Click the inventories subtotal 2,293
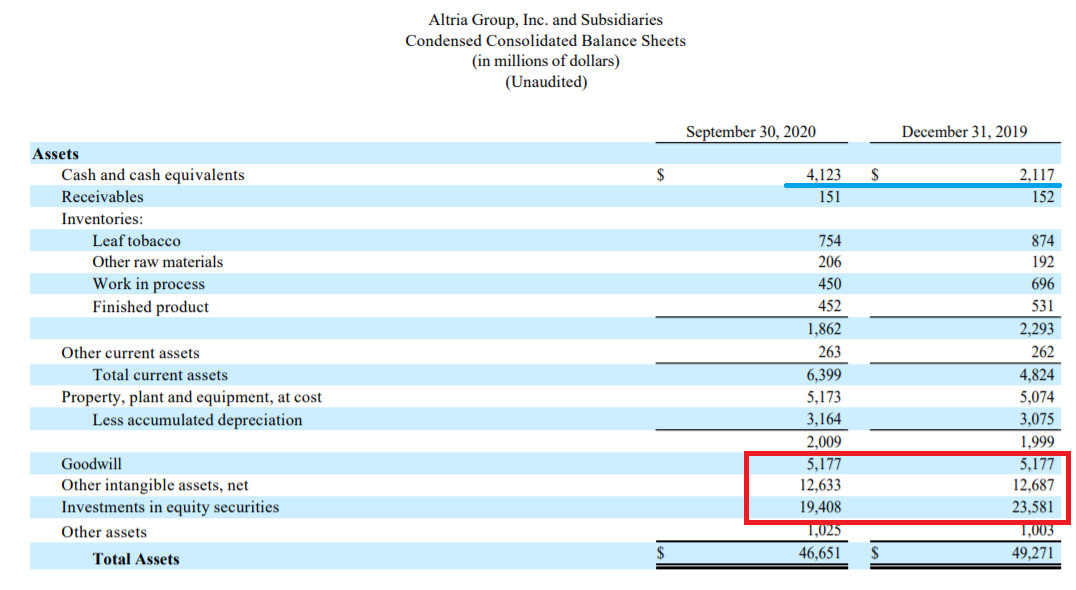The width and height of the screenshot is (1076, 590). point(1036,329)
